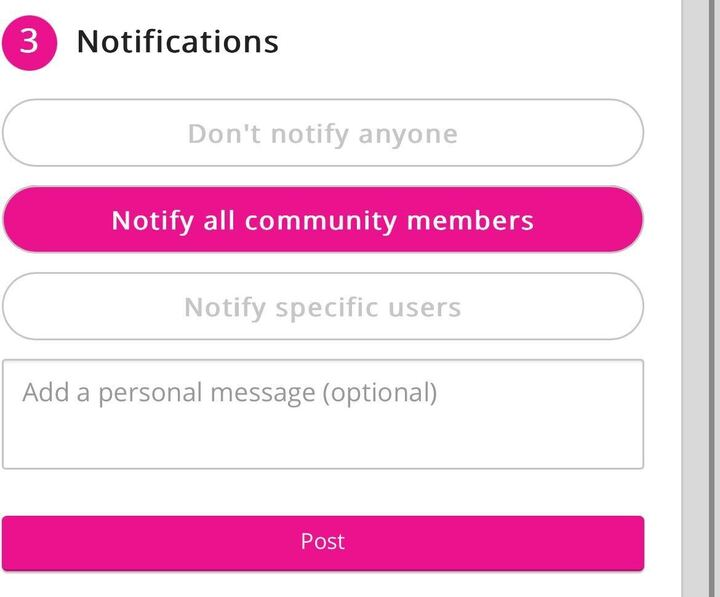Select the "Don't notify anyone" option
This screenshot has width=720, height=597.
point(322,133)
